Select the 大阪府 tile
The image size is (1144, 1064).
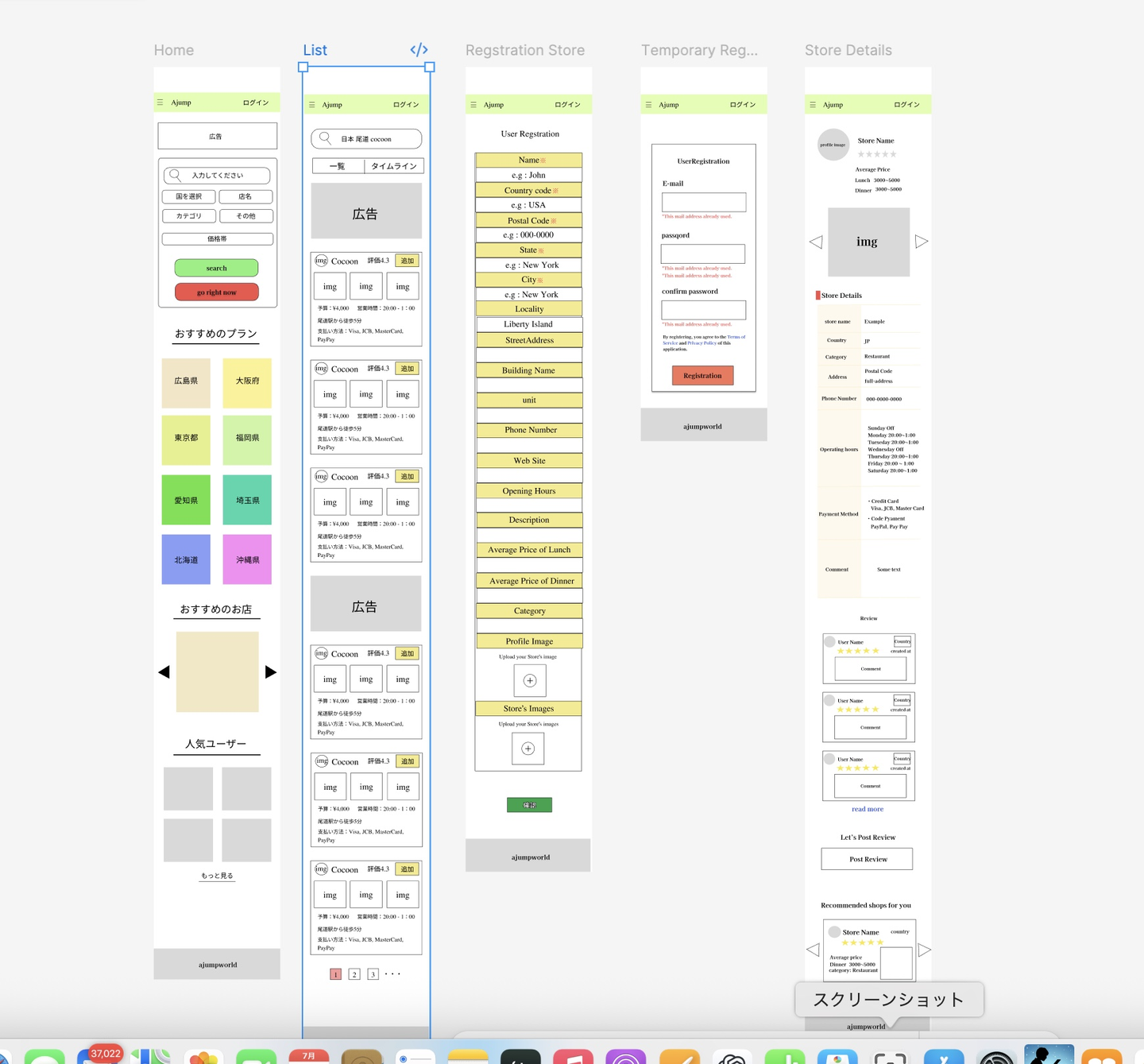[x=247, y=383]
